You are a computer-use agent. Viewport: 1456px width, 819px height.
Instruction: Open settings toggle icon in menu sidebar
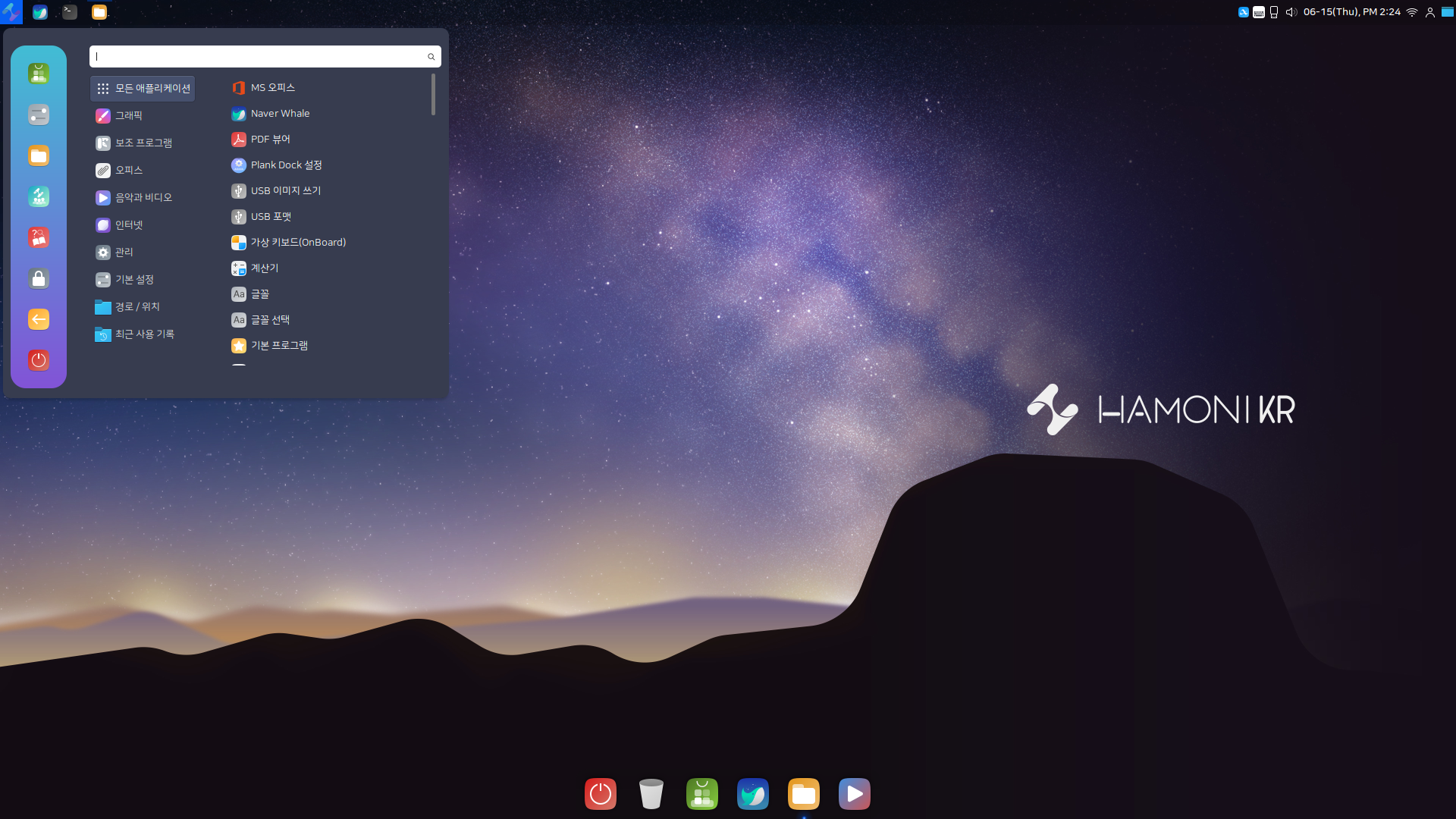coord(39,115)
